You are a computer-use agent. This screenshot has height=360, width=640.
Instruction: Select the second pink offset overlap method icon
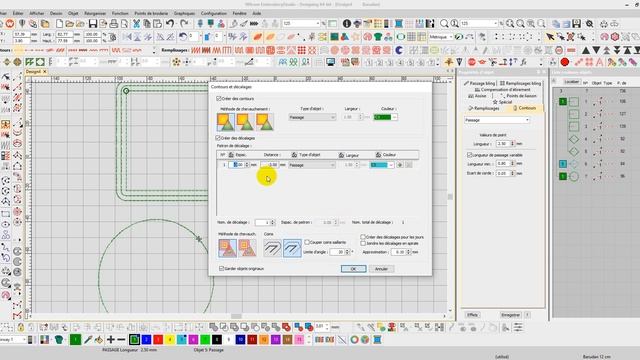[x=247, y=248]
